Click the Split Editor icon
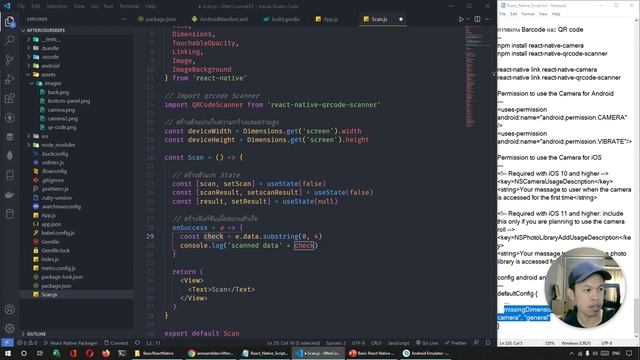The image size is (640, 360). 477,19
